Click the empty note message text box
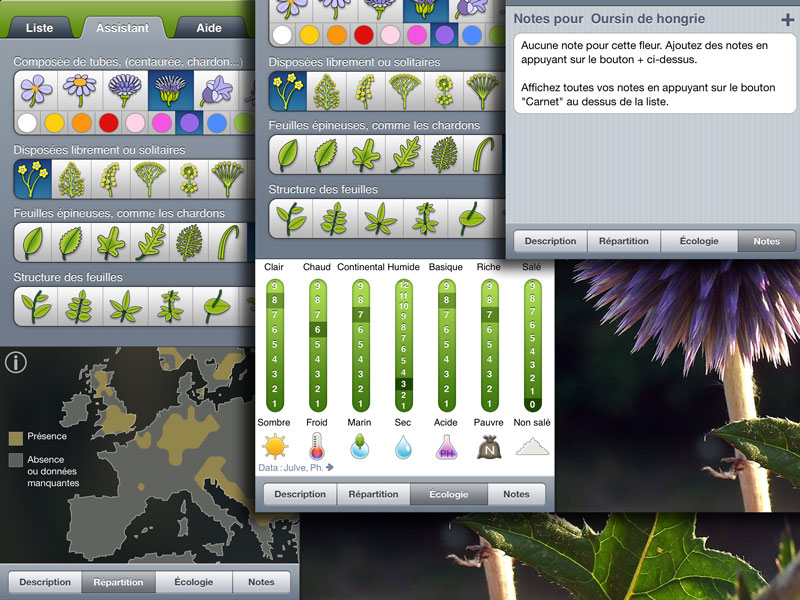 655,73
